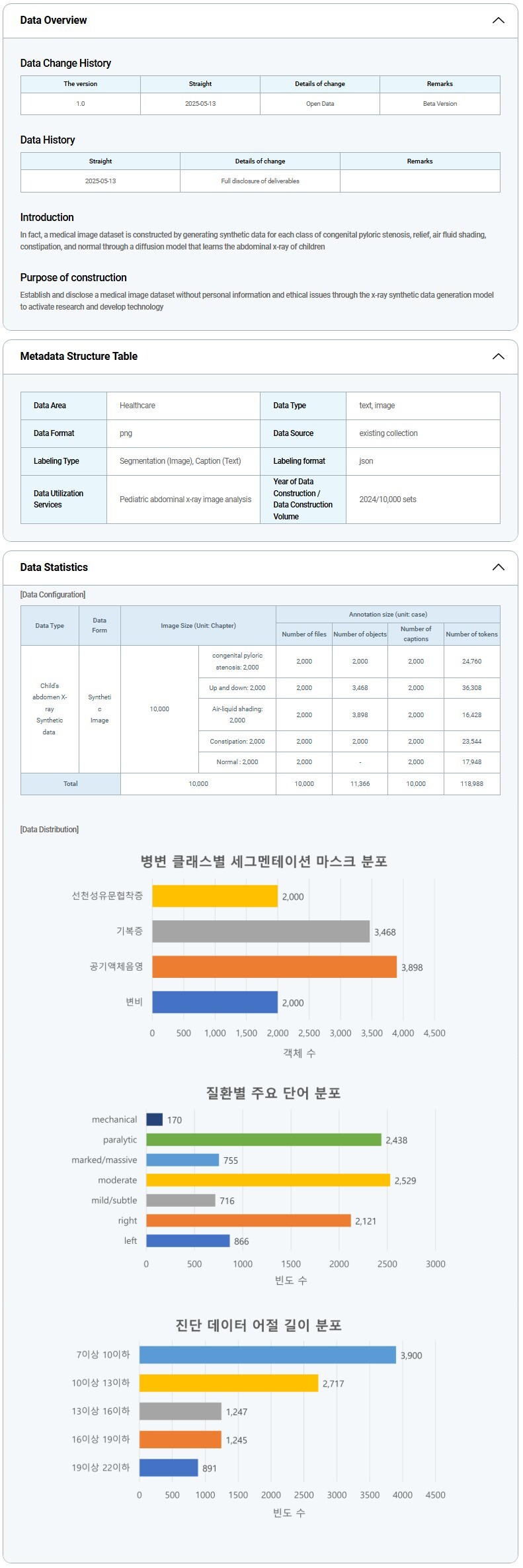Click the Number of objects column header

(x=360, y=634)
